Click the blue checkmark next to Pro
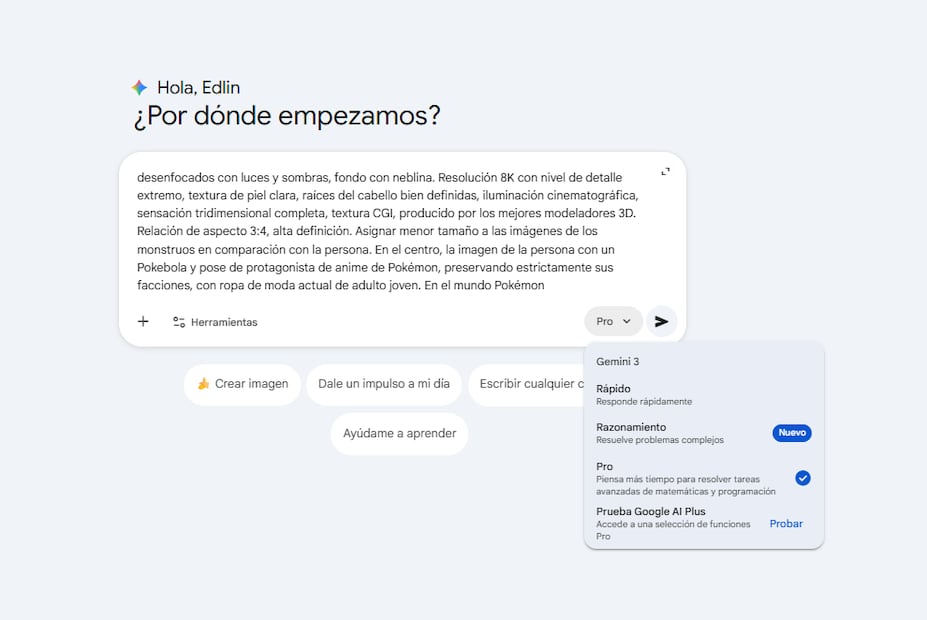Screen dimensions: 927x620 click(802, 478)
